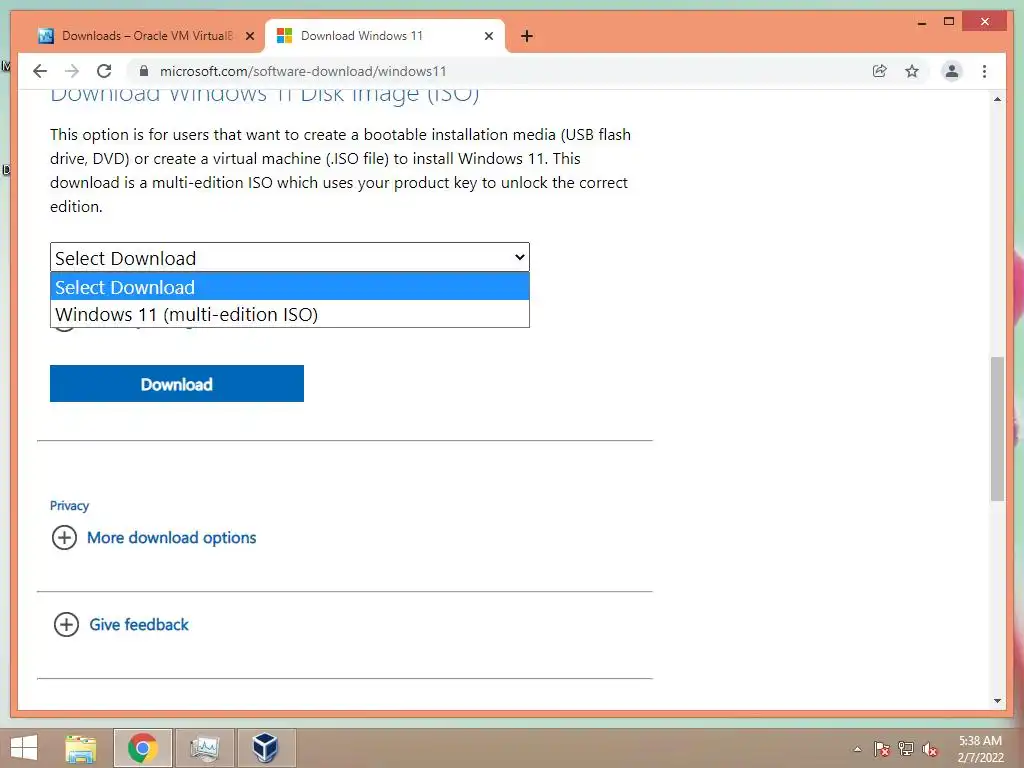Open File Explorer from the taskbar
Viewport: 1024px width, 768px height.
click(x=80, y=748)
